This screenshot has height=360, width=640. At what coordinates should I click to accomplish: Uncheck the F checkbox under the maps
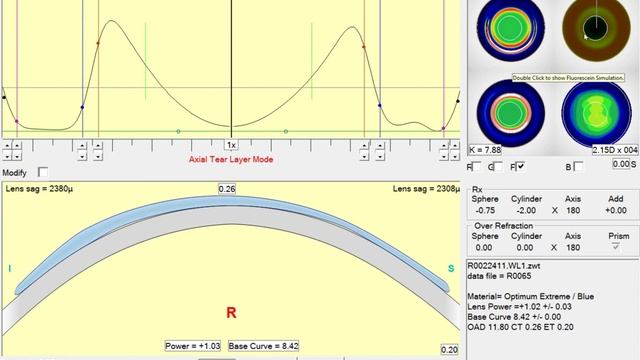[521, 167]
